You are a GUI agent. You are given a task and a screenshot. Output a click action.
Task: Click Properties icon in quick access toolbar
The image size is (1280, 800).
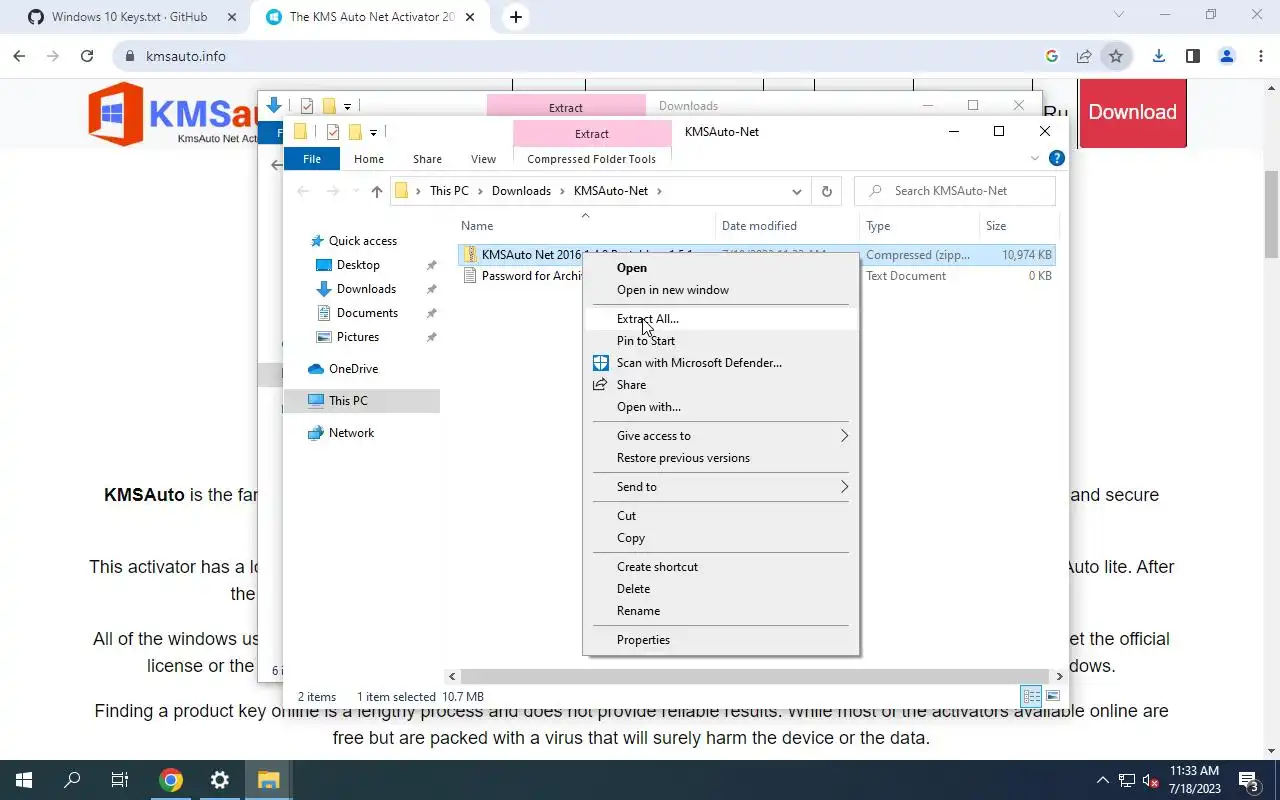pos(333,132)
